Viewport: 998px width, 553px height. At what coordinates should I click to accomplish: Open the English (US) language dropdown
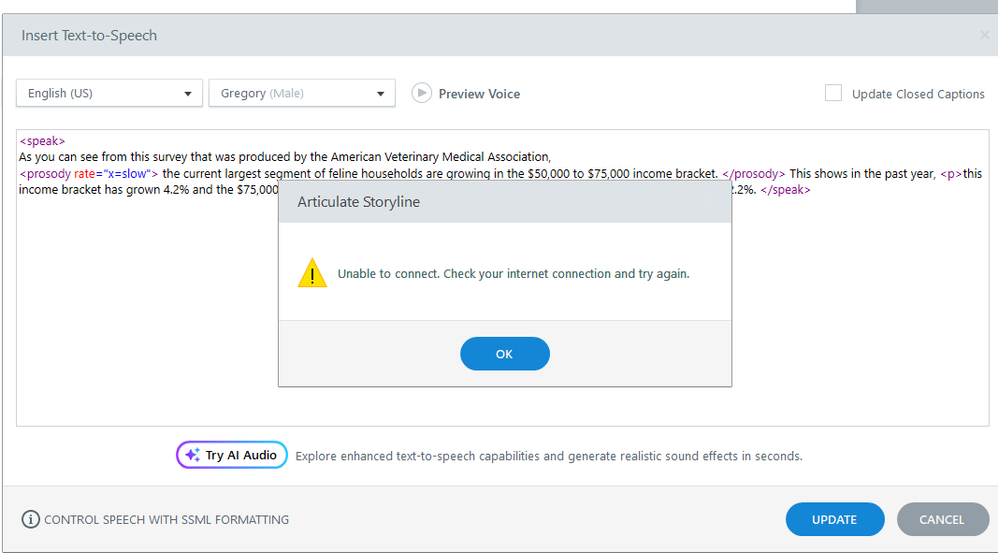coord(109,93)
